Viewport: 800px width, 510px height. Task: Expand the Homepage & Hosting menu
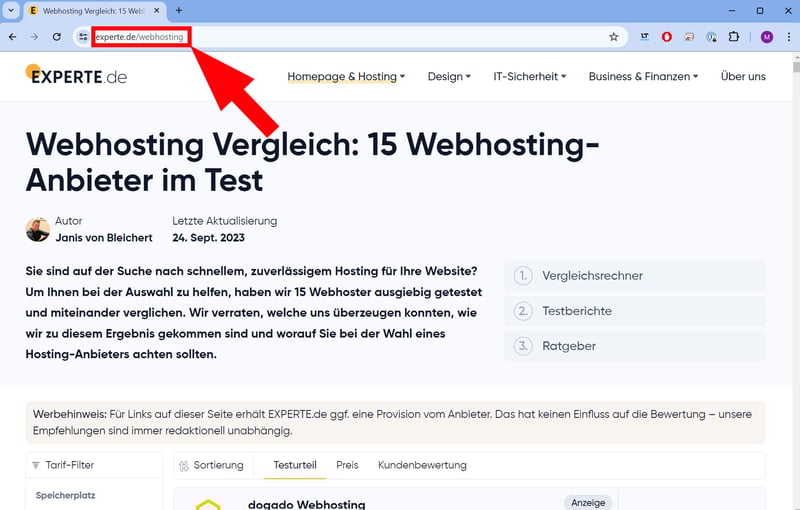[346, 76]
